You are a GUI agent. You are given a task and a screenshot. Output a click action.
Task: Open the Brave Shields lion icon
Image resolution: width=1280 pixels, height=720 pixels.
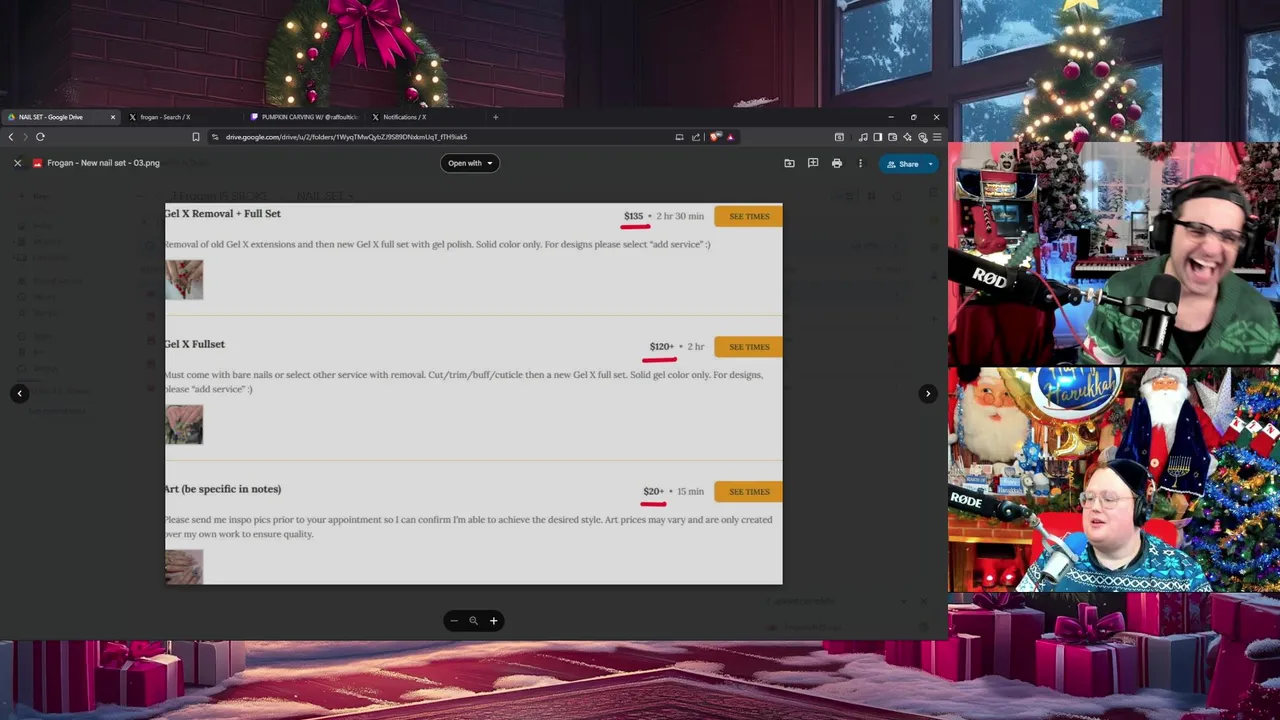715,137
